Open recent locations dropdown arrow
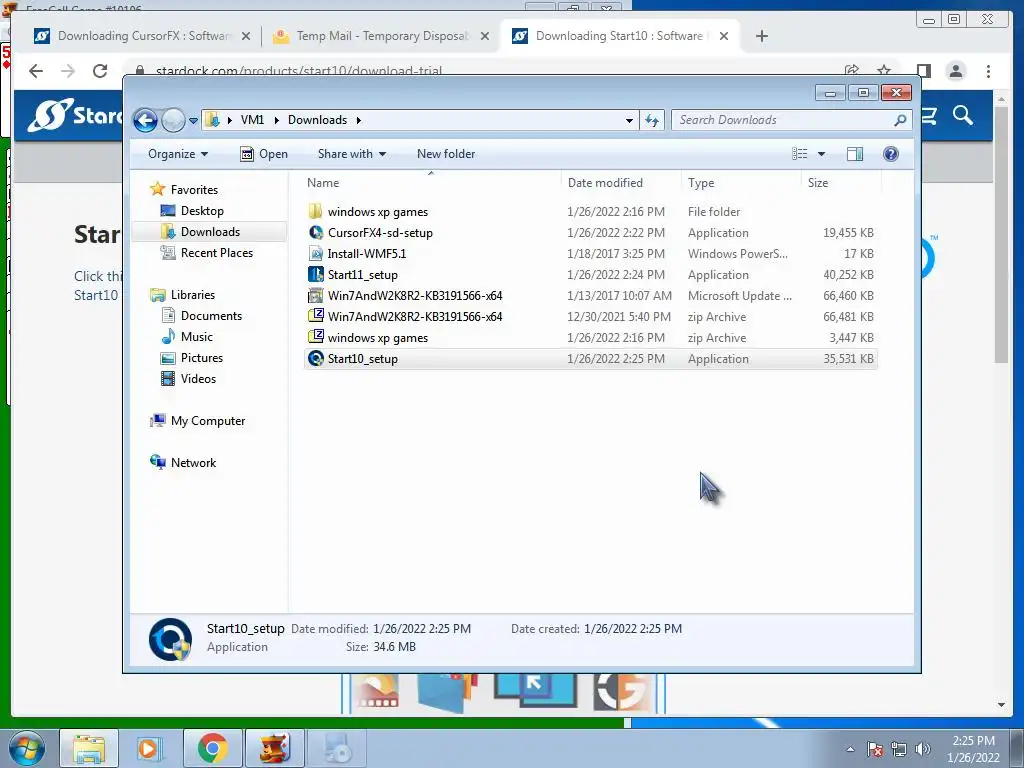 click(x=193, y=121)
